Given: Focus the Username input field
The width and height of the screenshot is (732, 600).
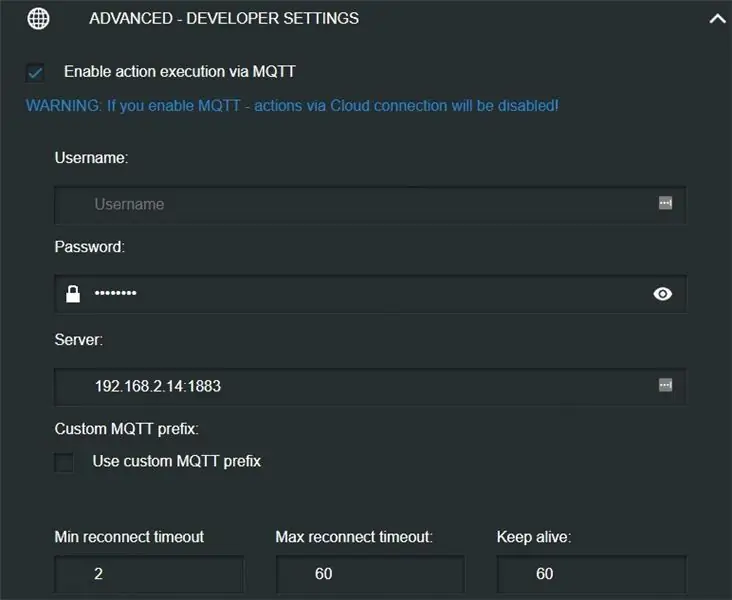Looking at the screenshot, I should tap(370, 205).
